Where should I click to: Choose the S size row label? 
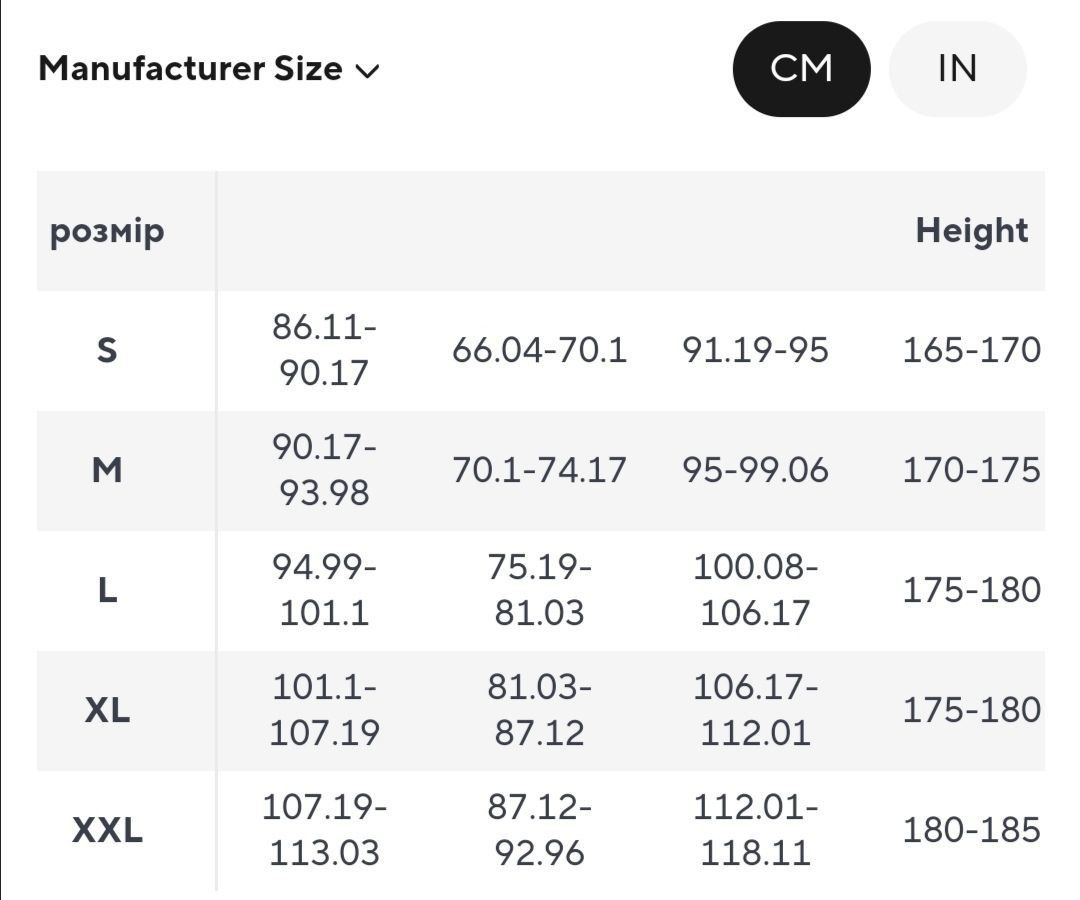(x=107, y=350)
